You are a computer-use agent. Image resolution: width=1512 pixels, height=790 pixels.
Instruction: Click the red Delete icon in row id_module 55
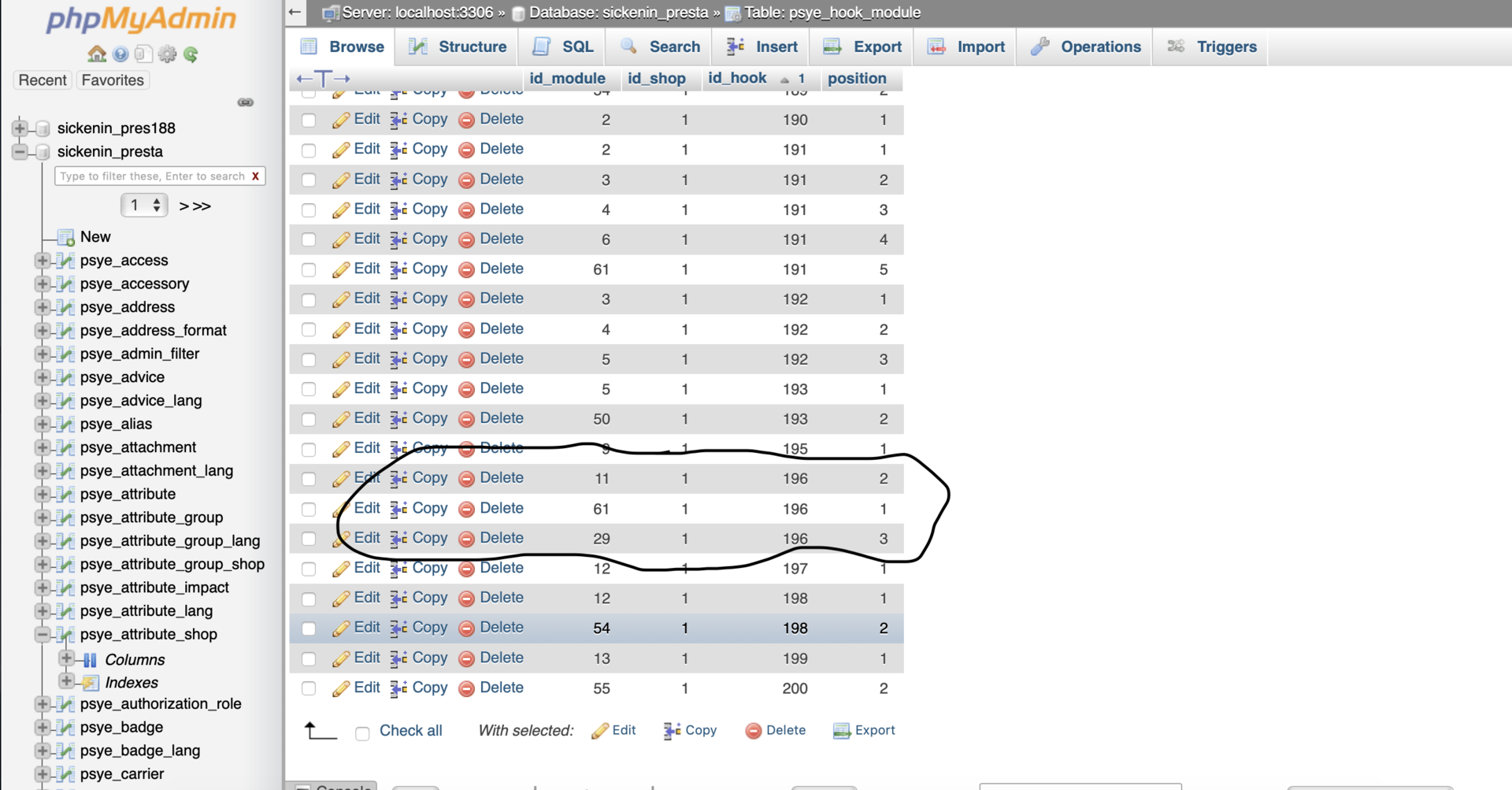466,688
